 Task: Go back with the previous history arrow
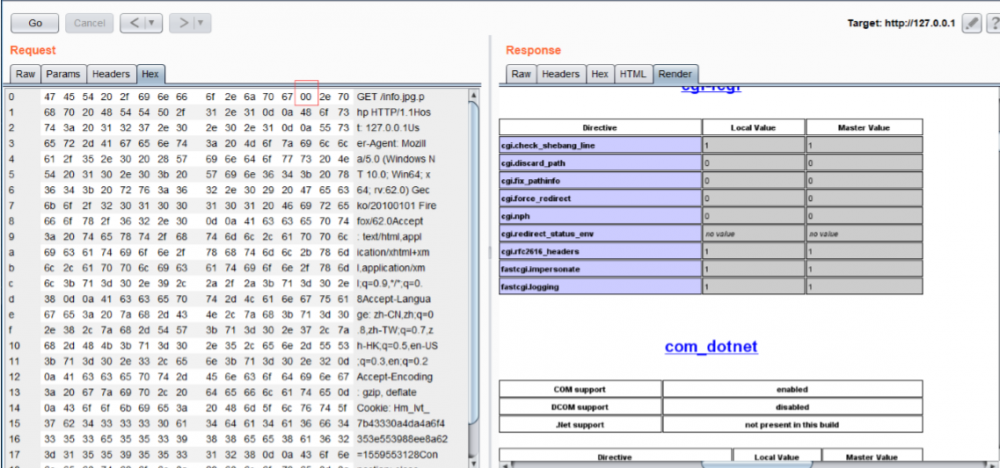click(x=134, y=23)
